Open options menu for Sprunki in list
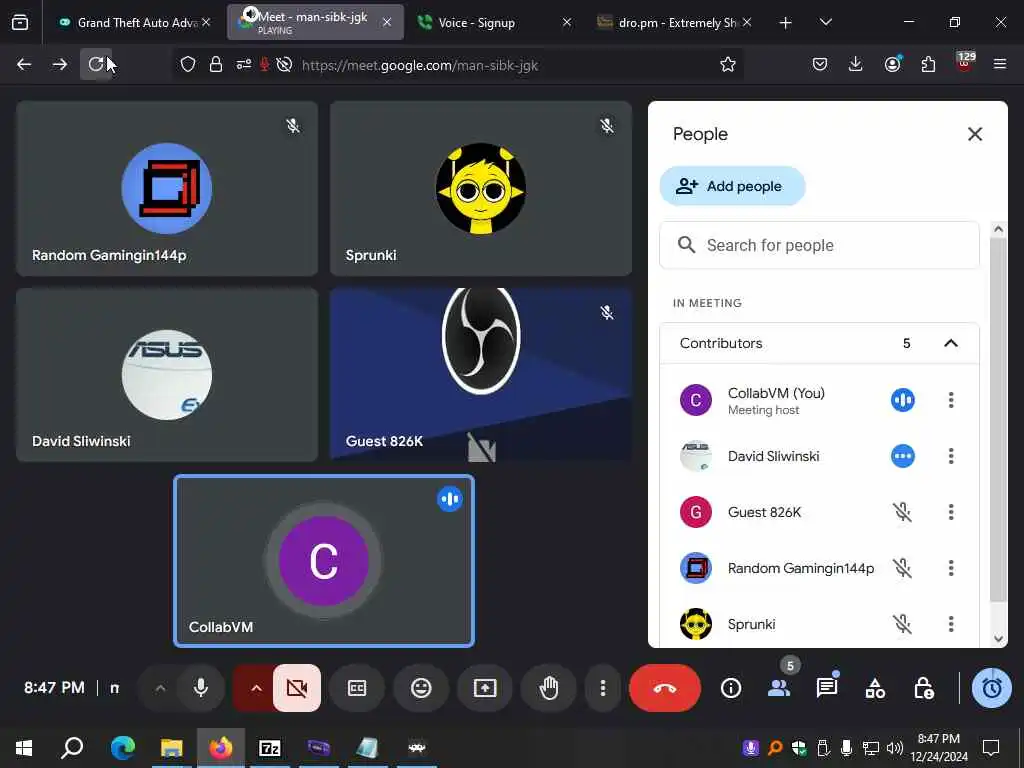Screen dimensions: 1024x768 click(951, 624)
